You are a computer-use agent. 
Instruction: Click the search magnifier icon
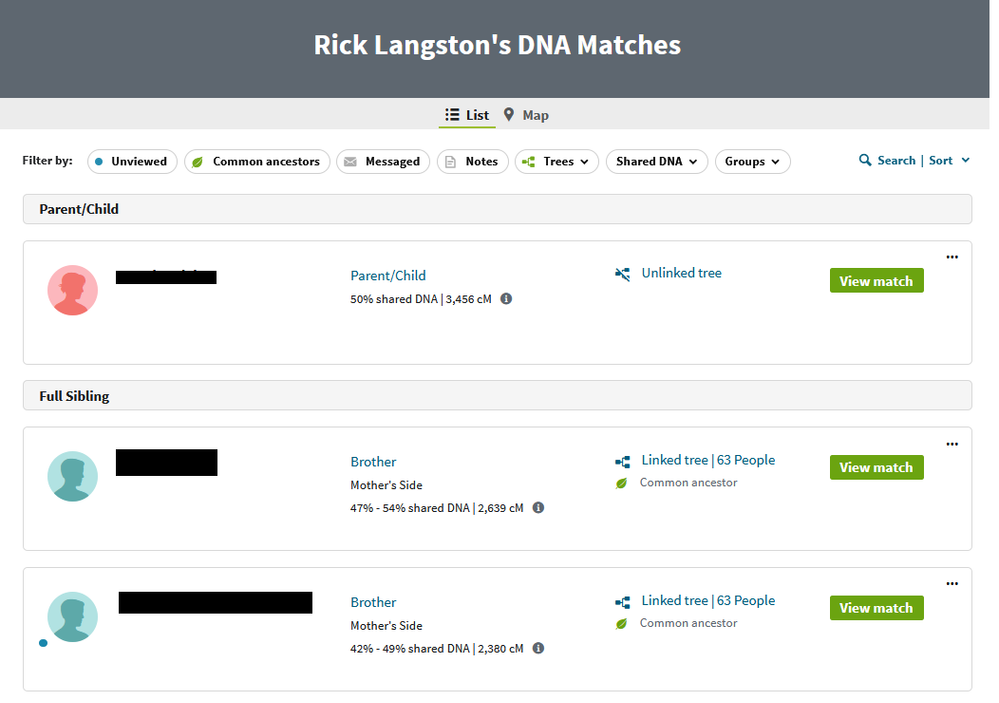pyautogui.click(x=865, y=160)
